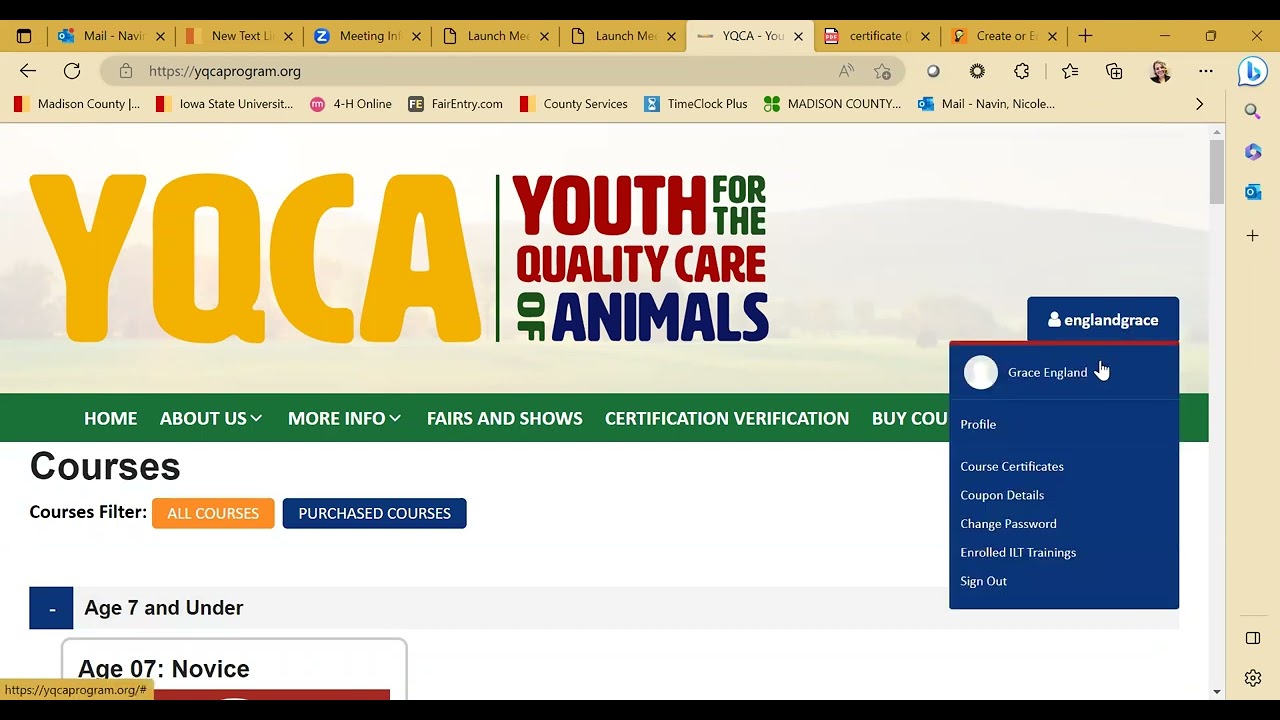1280x720 pixels.
Task: Open FairEntry.com bookmark
Action: 456,104
